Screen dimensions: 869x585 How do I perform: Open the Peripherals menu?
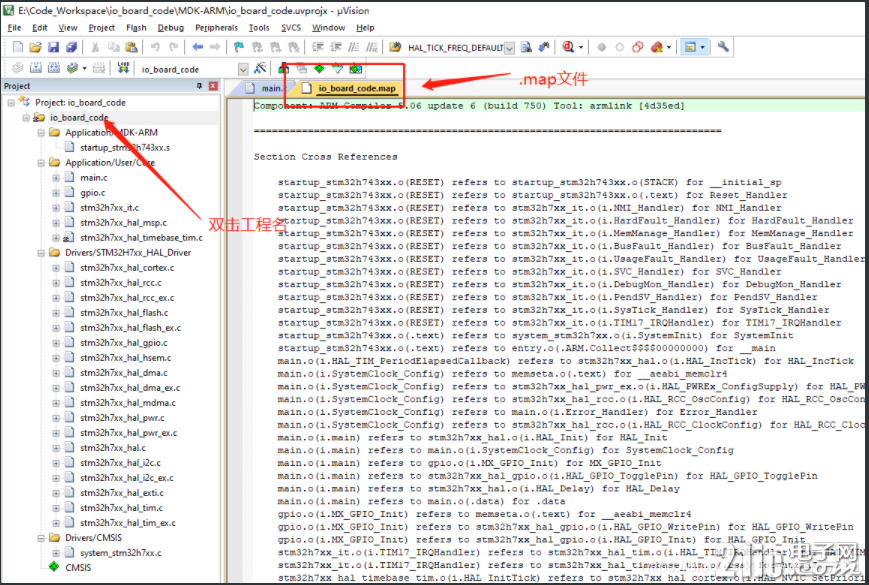pos(217,28)
